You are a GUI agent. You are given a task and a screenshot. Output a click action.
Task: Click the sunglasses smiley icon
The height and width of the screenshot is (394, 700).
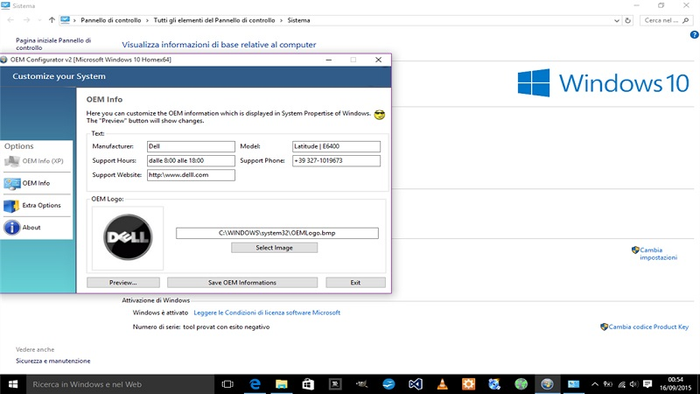point(379,115)
